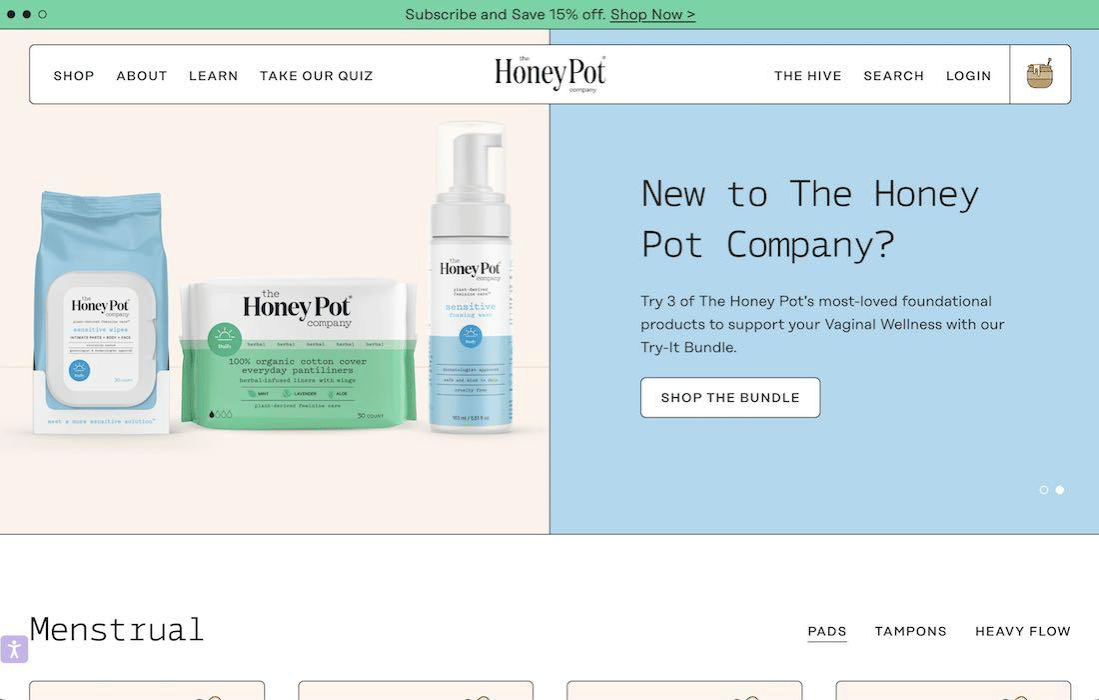Select the second carousel slide dot
The width and height of the screenshot is (1099, 700).
coord(1060,490)
